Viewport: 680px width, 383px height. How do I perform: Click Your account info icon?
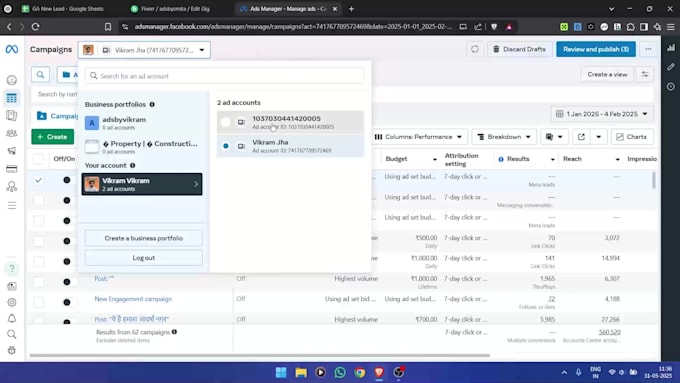pyautogui.click(x=133, y=165)
